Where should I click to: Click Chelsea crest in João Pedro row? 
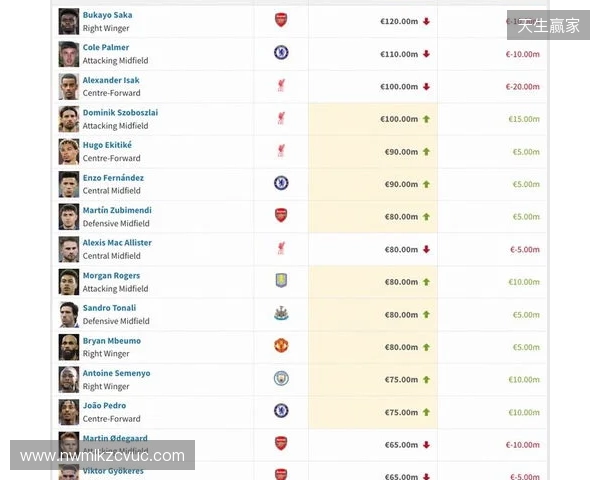coord(281,411)
